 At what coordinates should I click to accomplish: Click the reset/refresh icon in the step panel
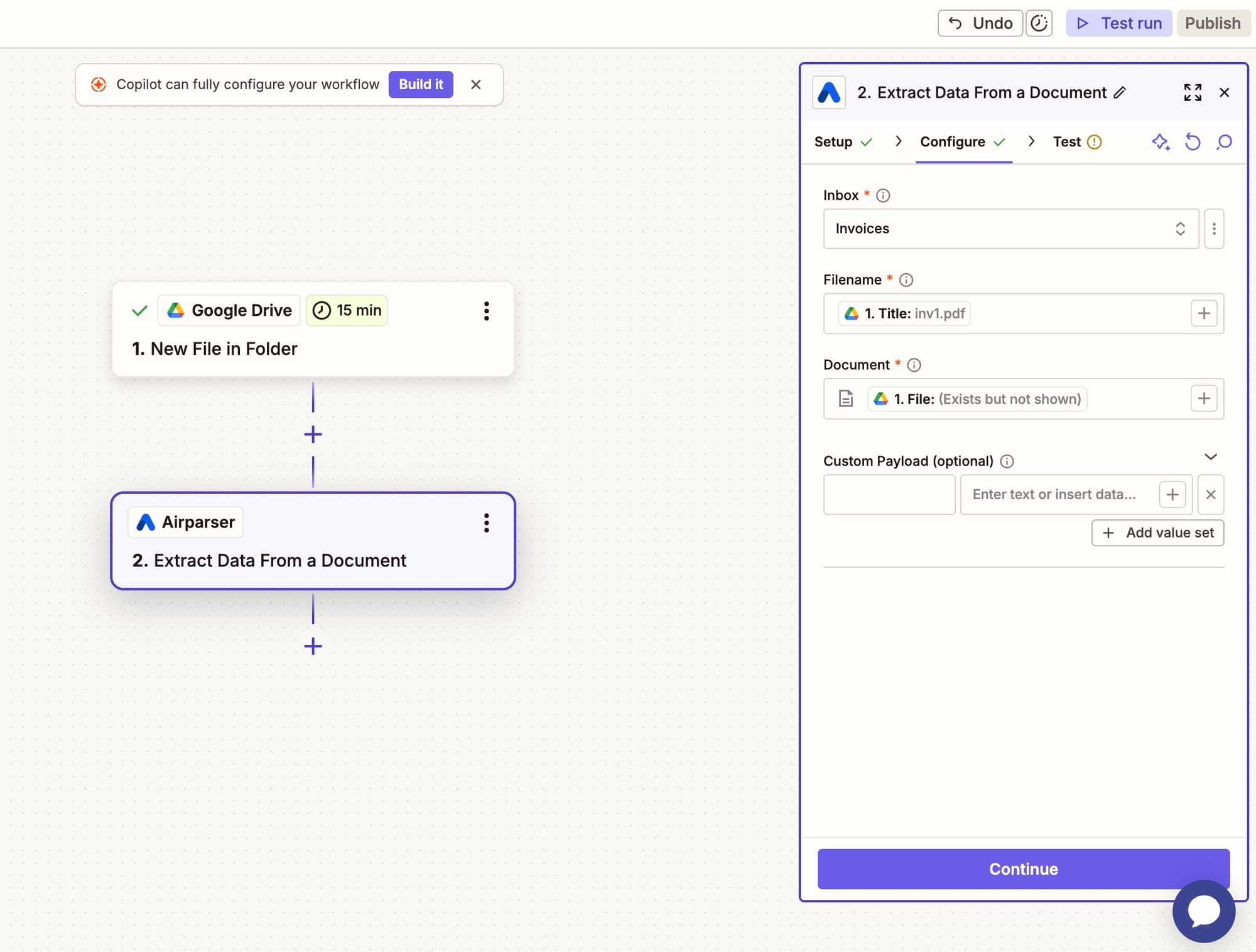[x=1192, y=142]
